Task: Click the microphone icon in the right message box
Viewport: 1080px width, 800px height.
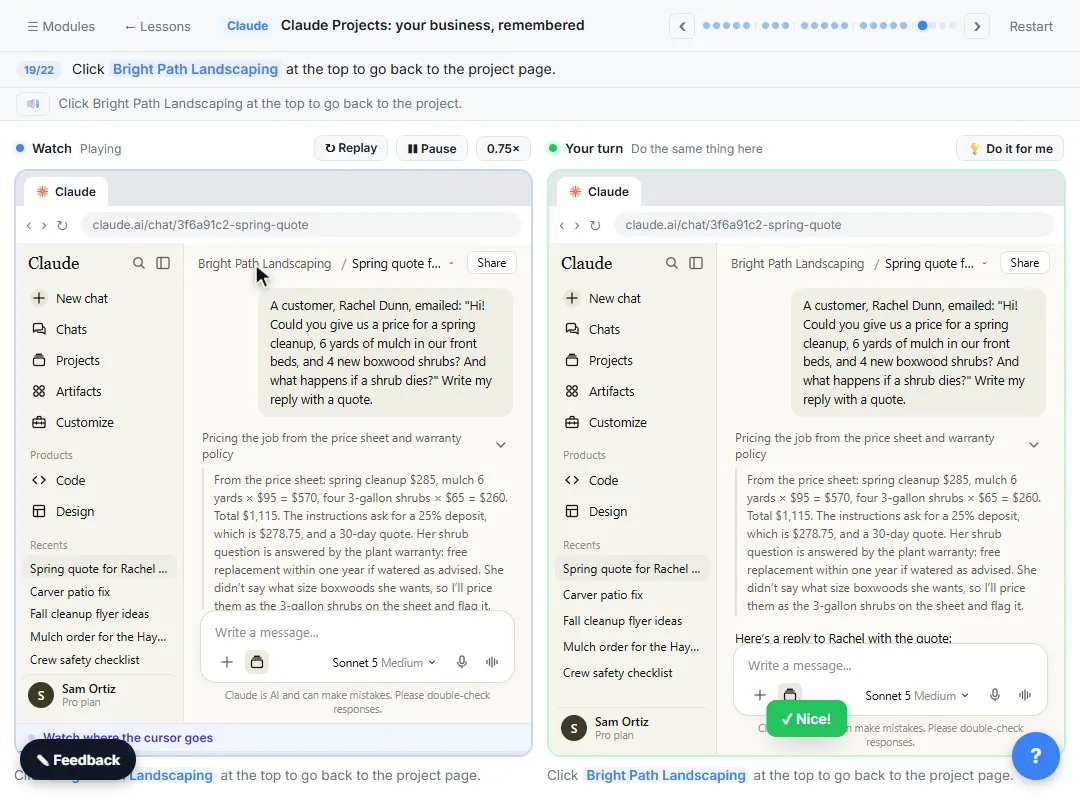Action: (995, 695)
